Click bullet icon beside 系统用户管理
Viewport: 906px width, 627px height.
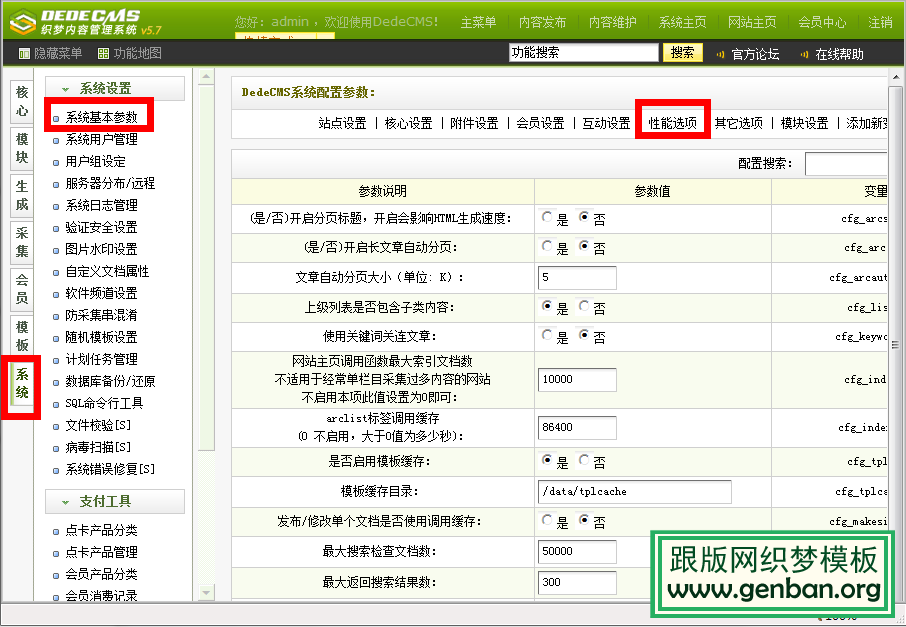56,140
